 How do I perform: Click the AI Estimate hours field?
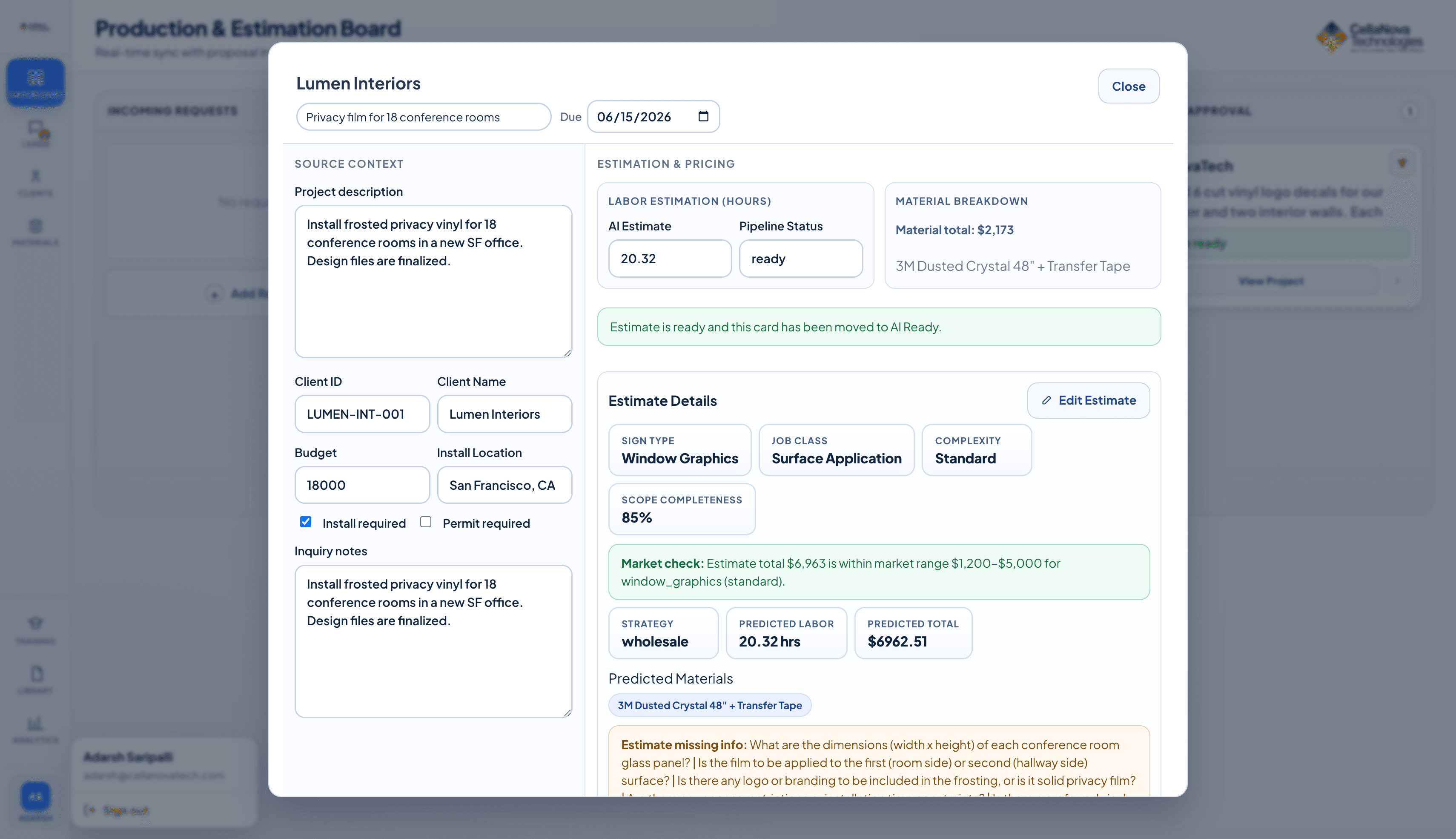pyautogui.click(x=670, y=259)
